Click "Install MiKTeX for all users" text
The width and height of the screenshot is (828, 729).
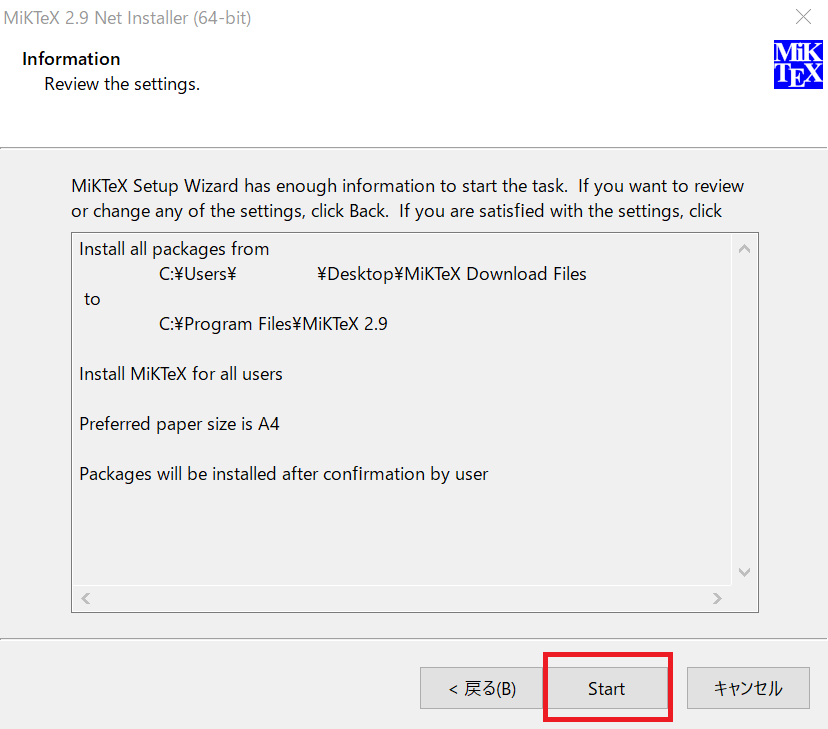[181, 374]
